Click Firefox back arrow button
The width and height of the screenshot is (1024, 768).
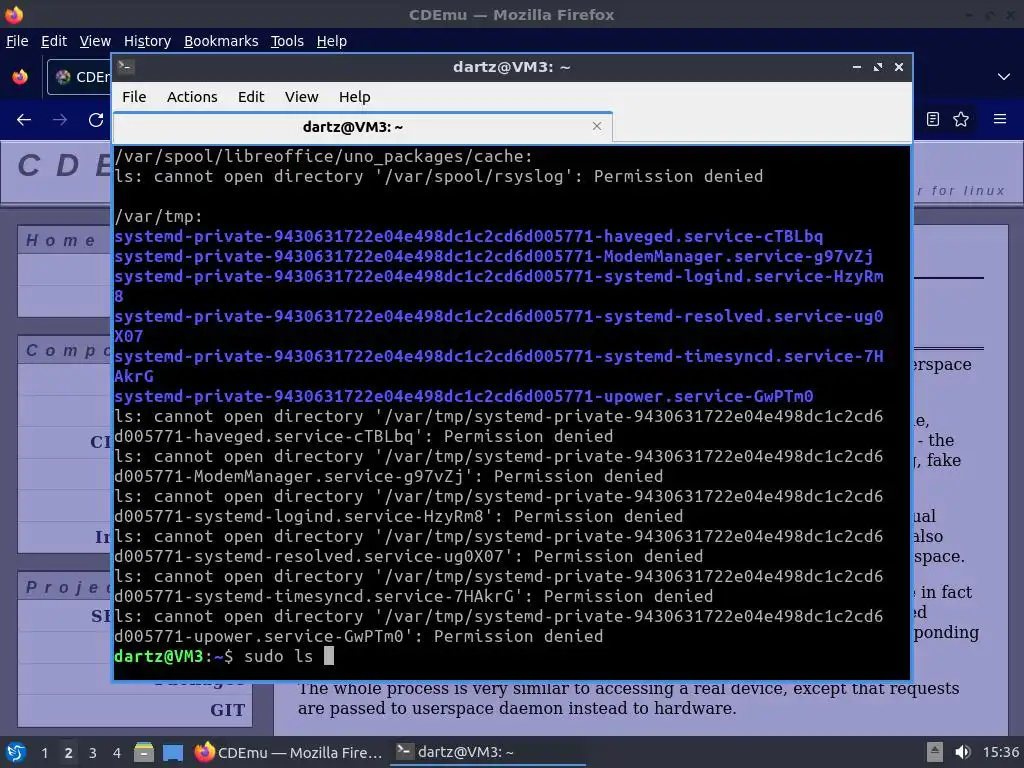24,120
